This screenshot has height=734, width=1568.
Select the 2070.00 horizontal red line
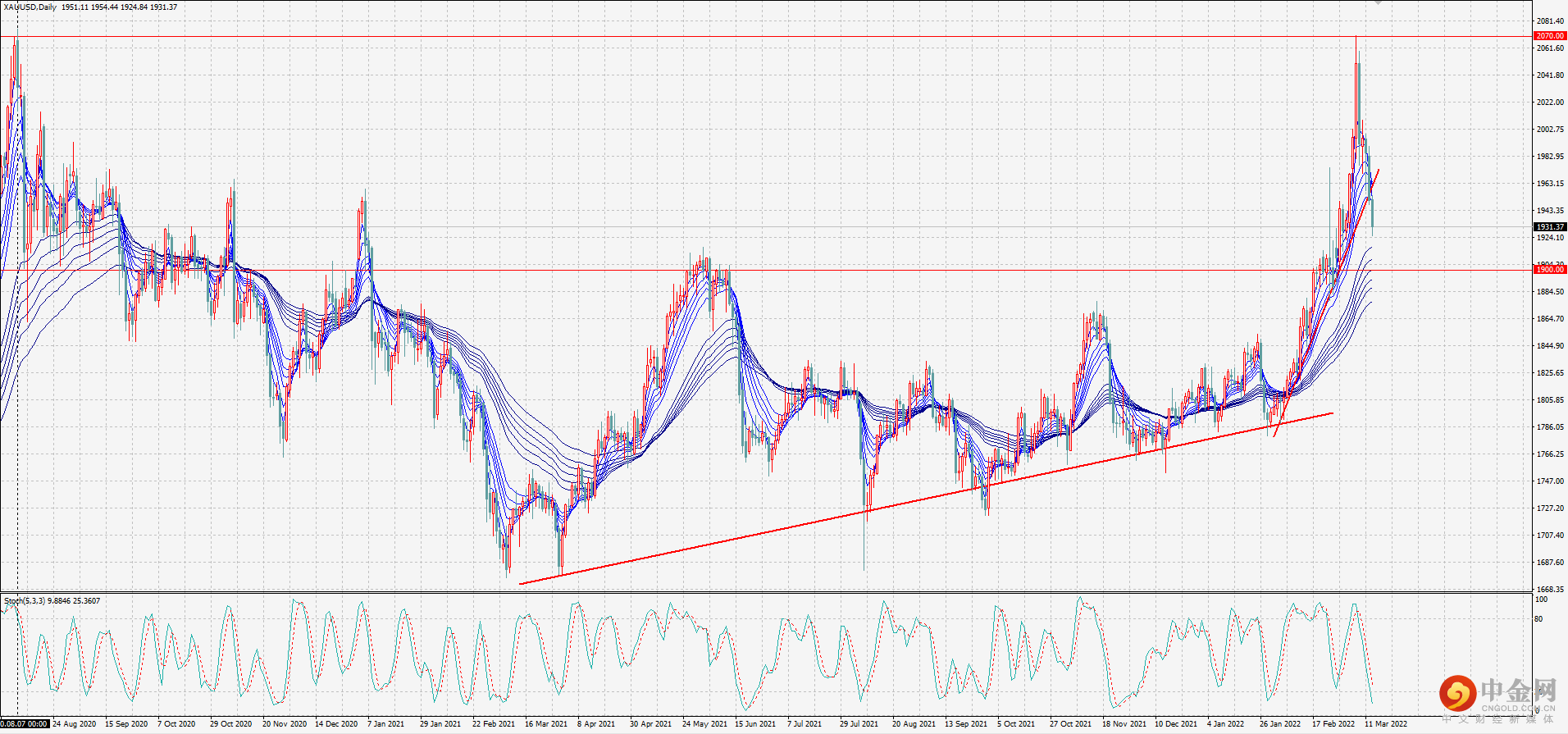(766, 36)
